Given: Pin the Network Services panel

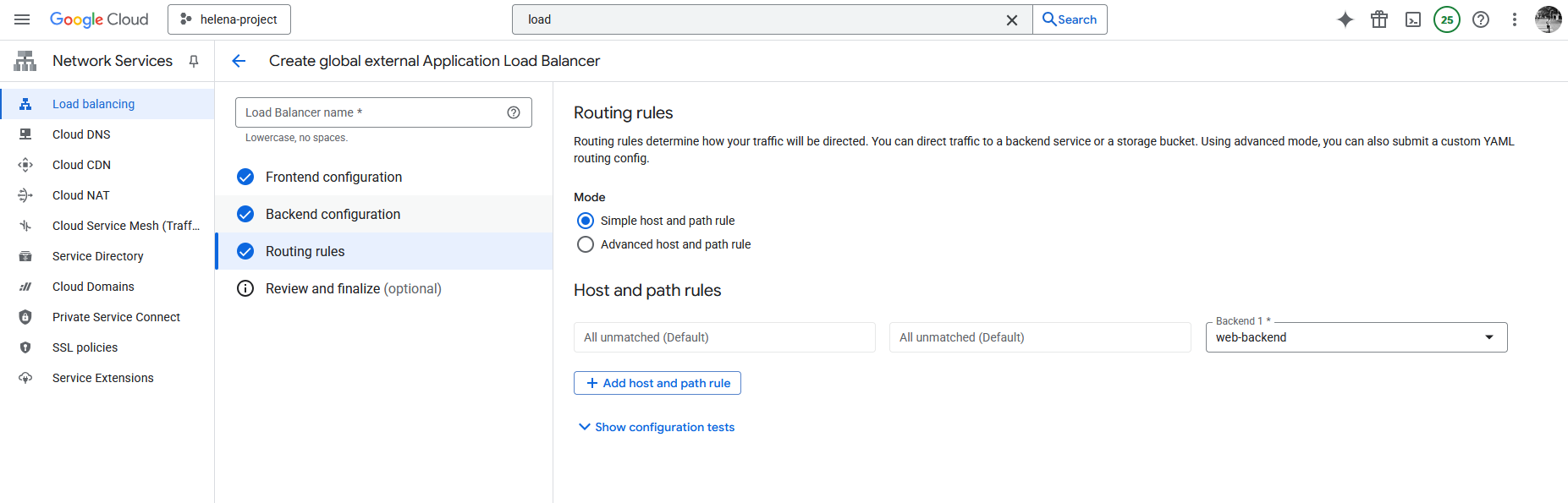Looking at the screenshot, I should (x=194, y=61).
